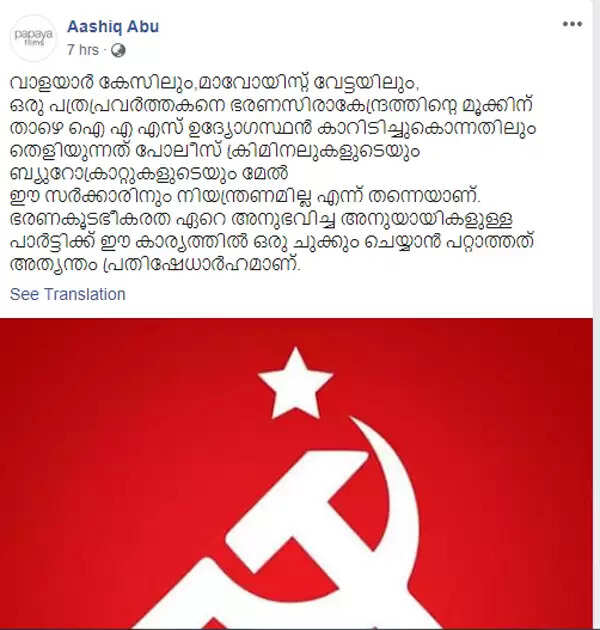
Task: Click the text line starting "തെളിയുന്നത് പോലീസ്"
Action: [x=215, y=151]
